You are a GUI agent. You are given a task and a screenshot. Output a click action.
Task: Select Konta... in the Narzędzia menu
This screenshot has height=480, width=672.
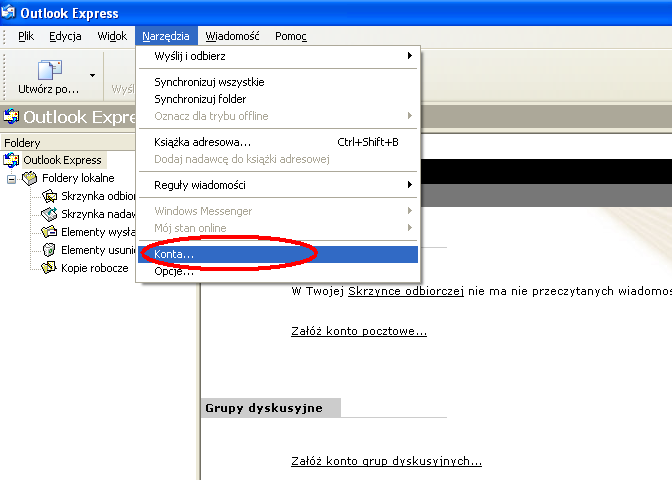(278, 254)
